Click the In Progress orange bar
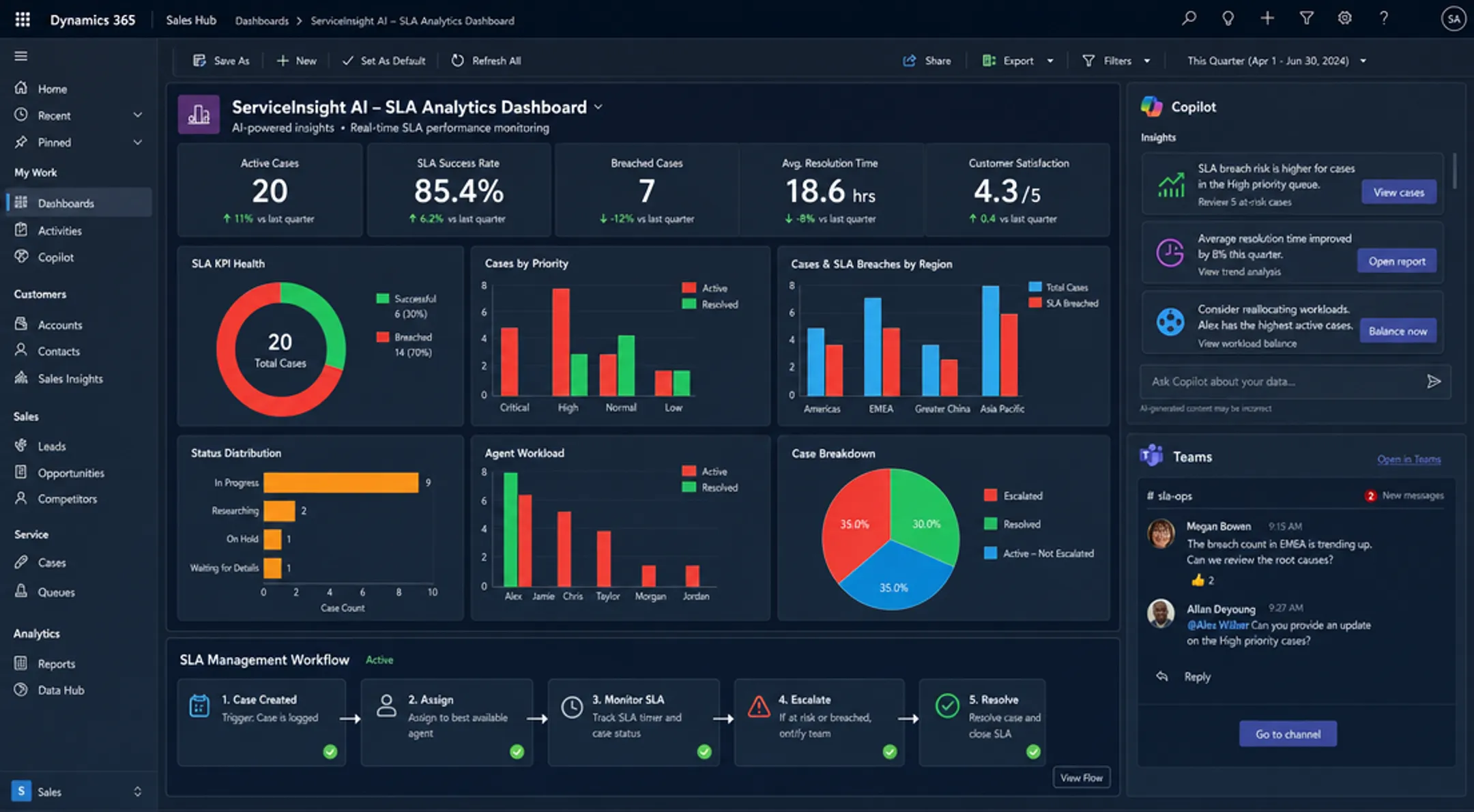 point(341,482)
